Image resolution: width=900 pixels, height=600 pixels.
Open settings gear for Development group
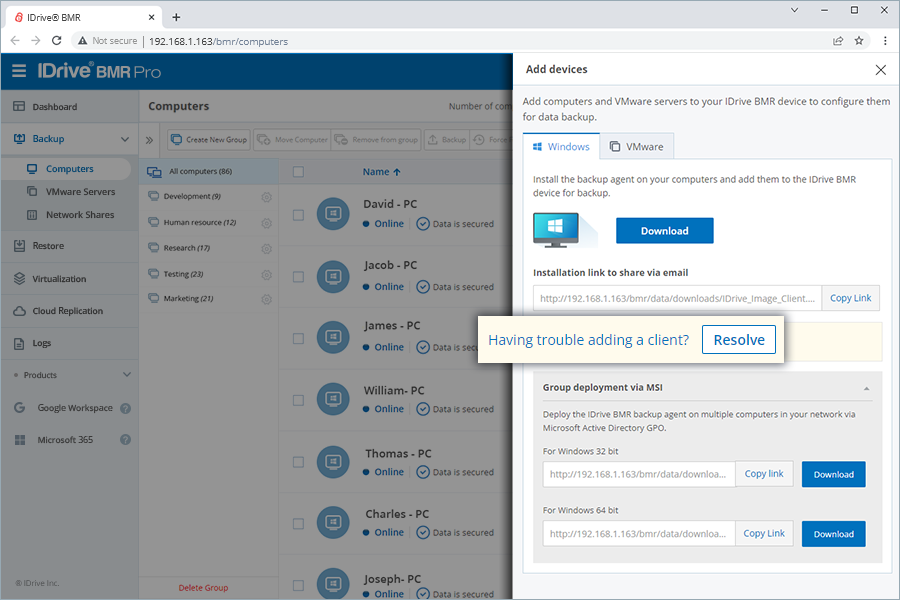click(266, 197)
